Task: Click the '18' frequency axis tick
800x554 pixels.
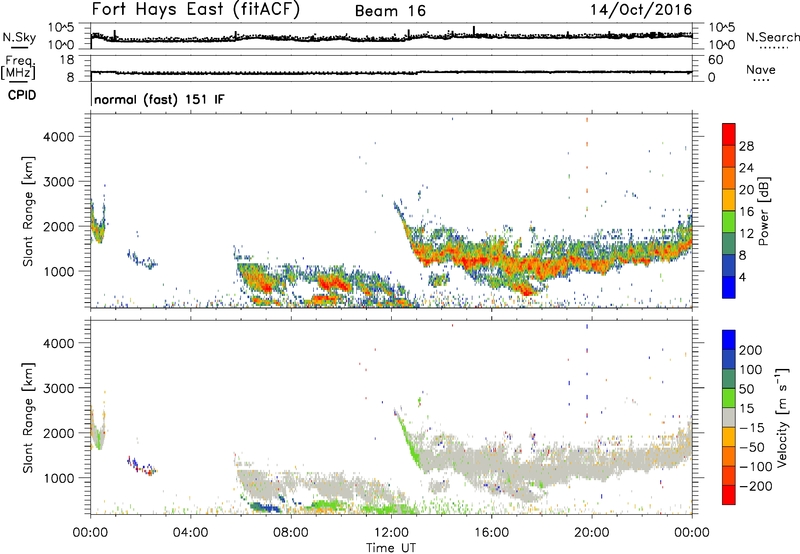Action: 67,60
